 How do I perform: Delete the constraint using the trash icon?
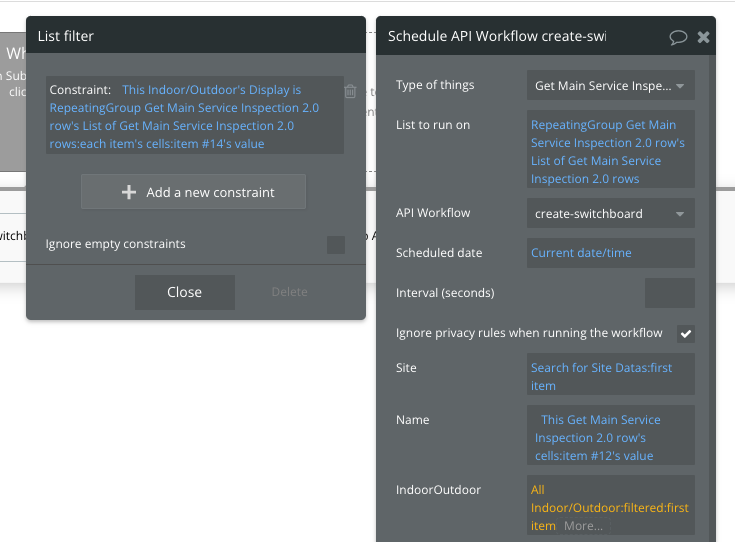(350, 91)
